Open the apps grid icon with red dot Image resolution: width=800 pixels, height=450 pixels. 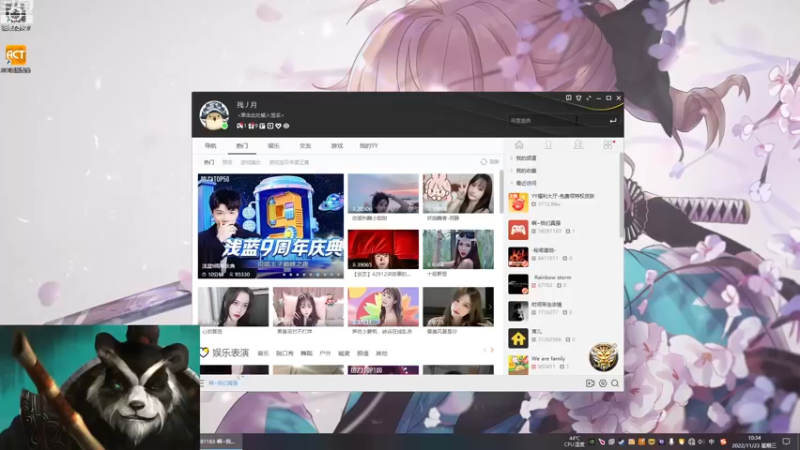(x=608, y=145)
